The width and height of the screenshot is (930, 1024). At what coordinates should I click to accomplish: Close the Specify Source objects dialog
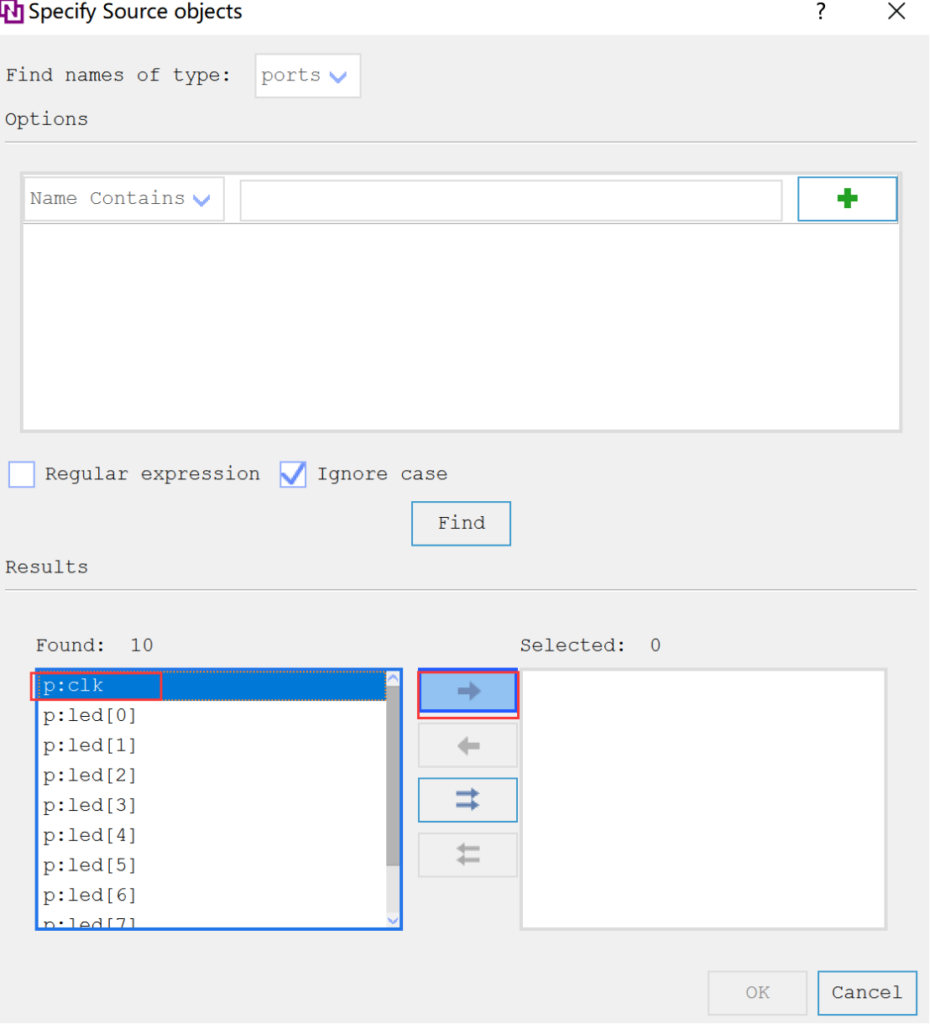pyautogui.click(x=896, y=13)
